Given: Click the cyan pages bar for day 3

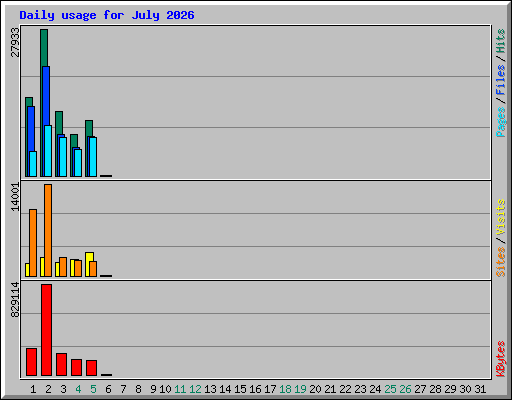Looking at the screenshot, I should point(63,157).
